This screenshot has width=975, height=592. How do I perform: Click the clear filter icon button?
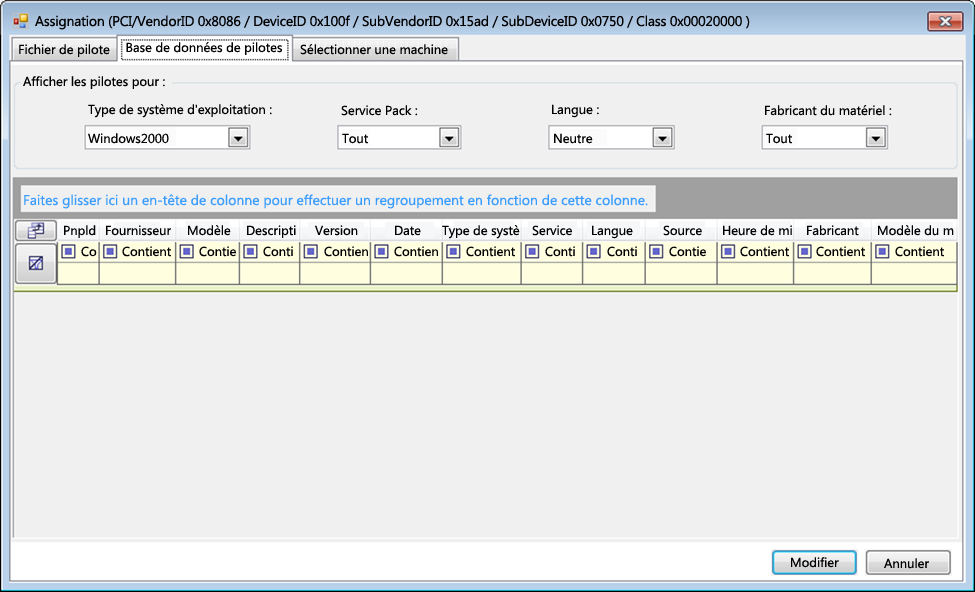36,263
